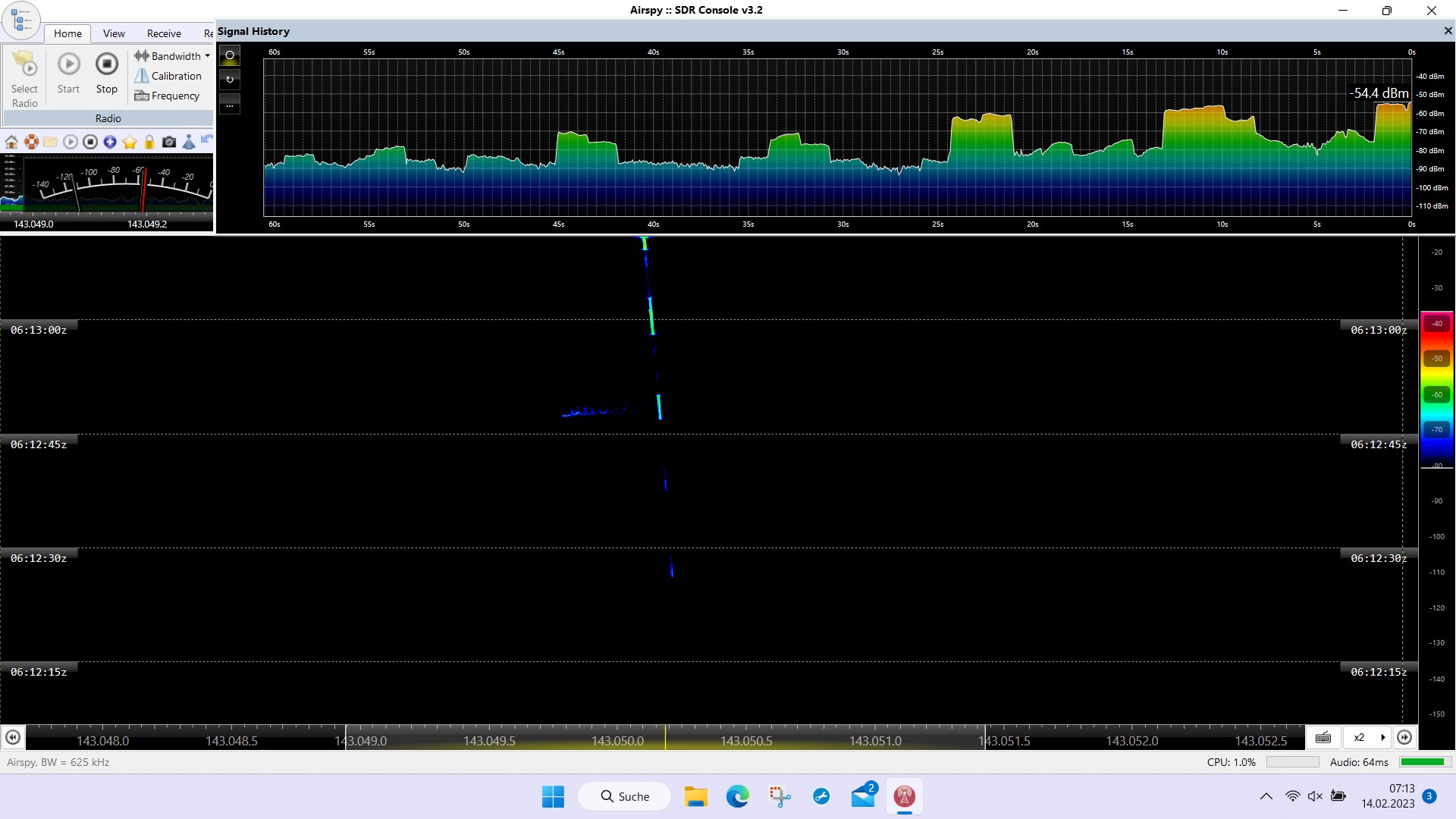
Task: Click the muted volume tray icon
Action: point(1316,796)
